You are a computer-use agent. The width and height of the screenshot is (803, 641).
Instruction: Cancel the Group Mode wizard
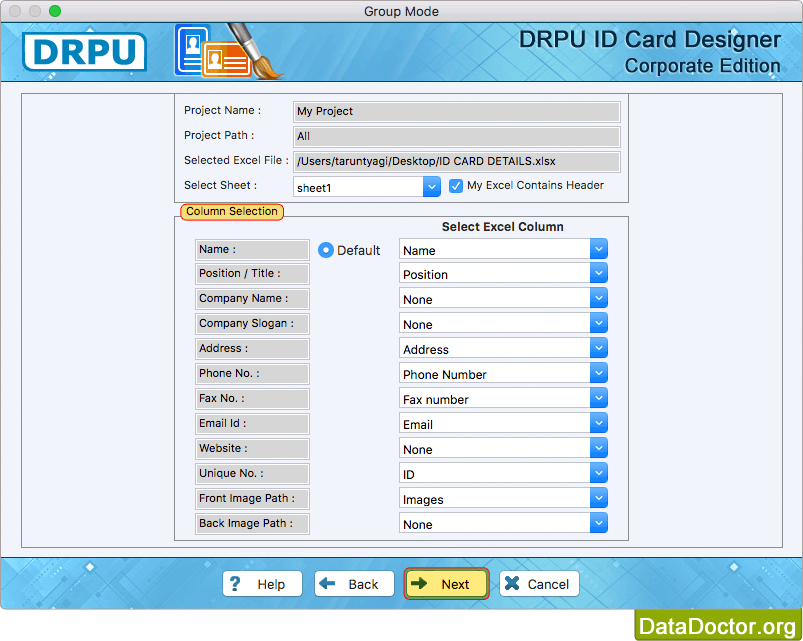[539, 584]
